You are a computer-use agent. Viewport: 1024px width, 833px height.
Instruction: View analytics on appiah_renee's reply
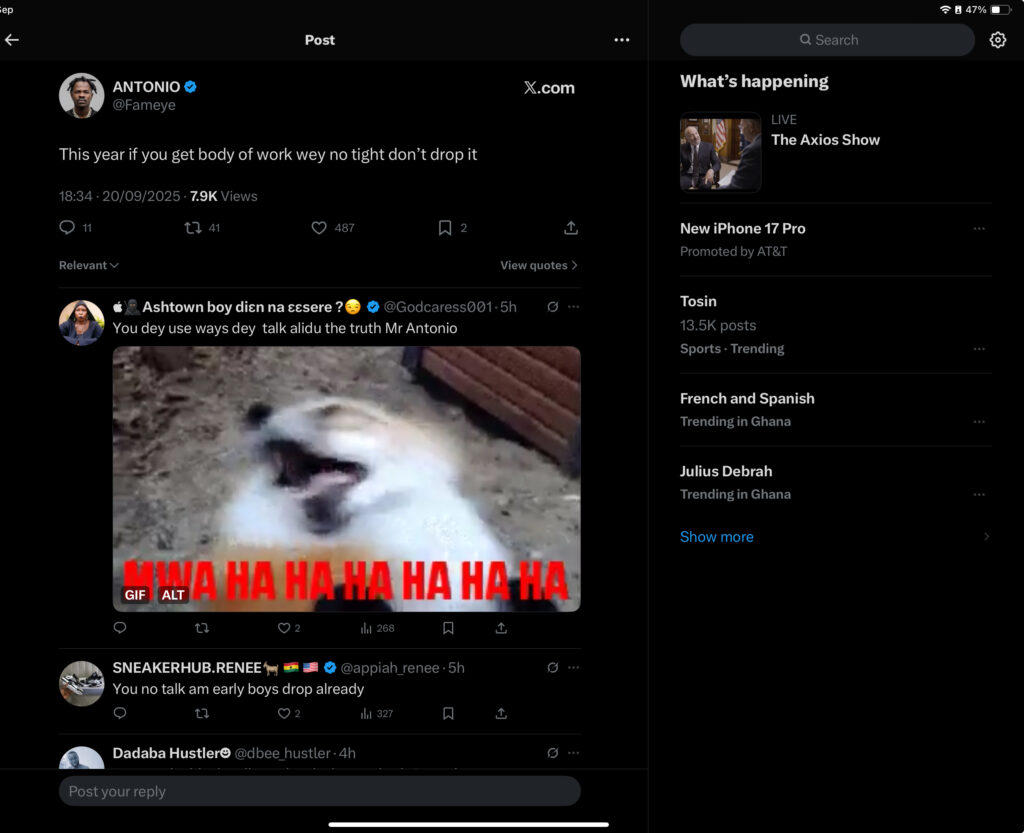[367, 714]
